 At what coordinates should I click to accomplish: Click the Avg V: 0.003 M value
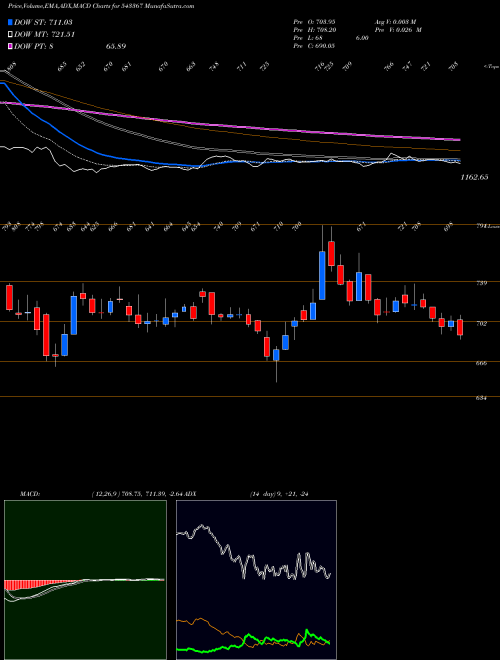click(395, 22)
